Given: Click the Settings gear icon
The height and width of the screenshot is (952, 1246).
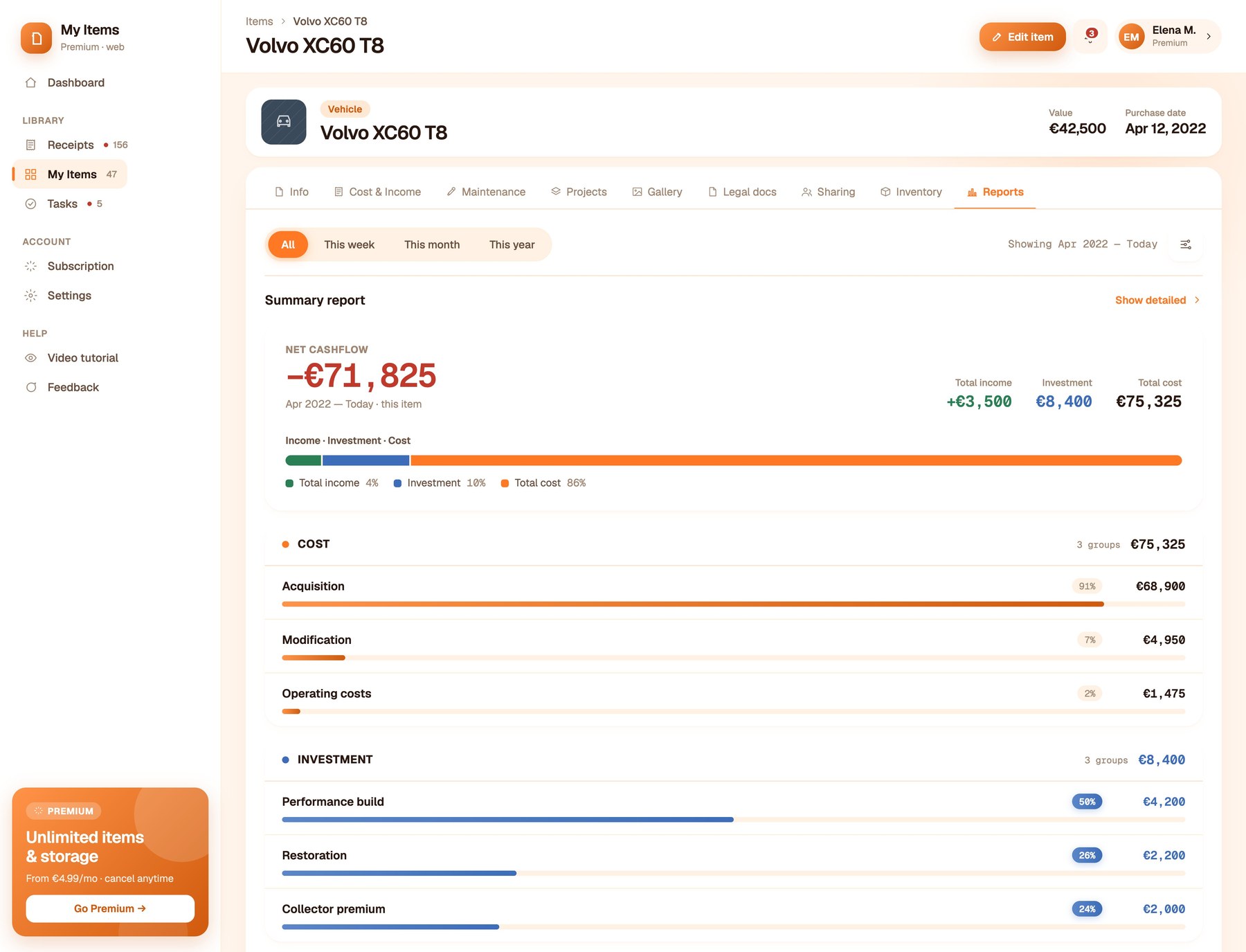Looking at the screenshot, I should 30,296.
